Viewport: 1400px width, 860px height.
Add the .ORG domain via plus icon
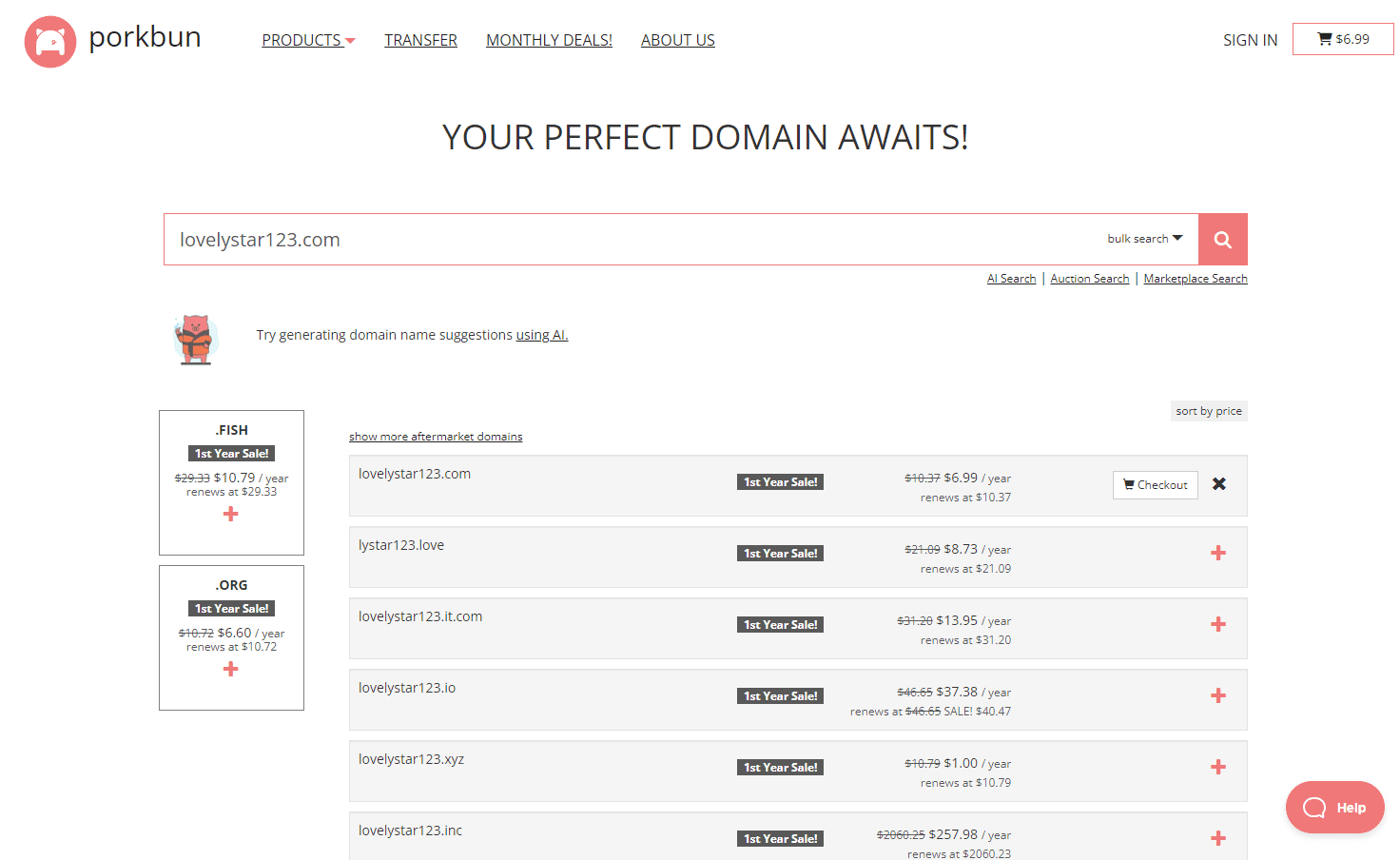230,669
